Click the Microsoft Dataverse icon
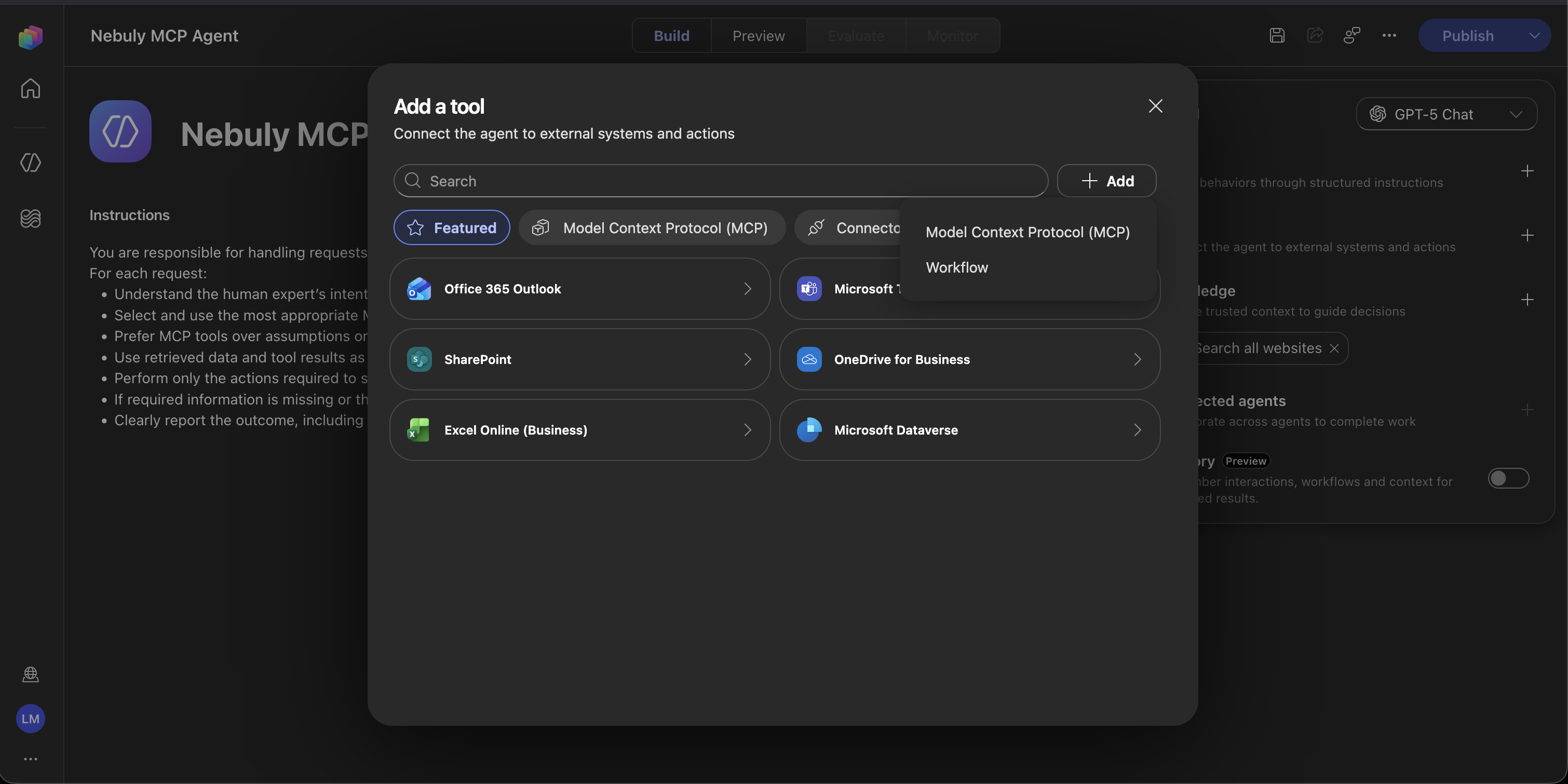Image resolution: width=1568 pixels, height=784 pixels. click(x=809, y=430)
